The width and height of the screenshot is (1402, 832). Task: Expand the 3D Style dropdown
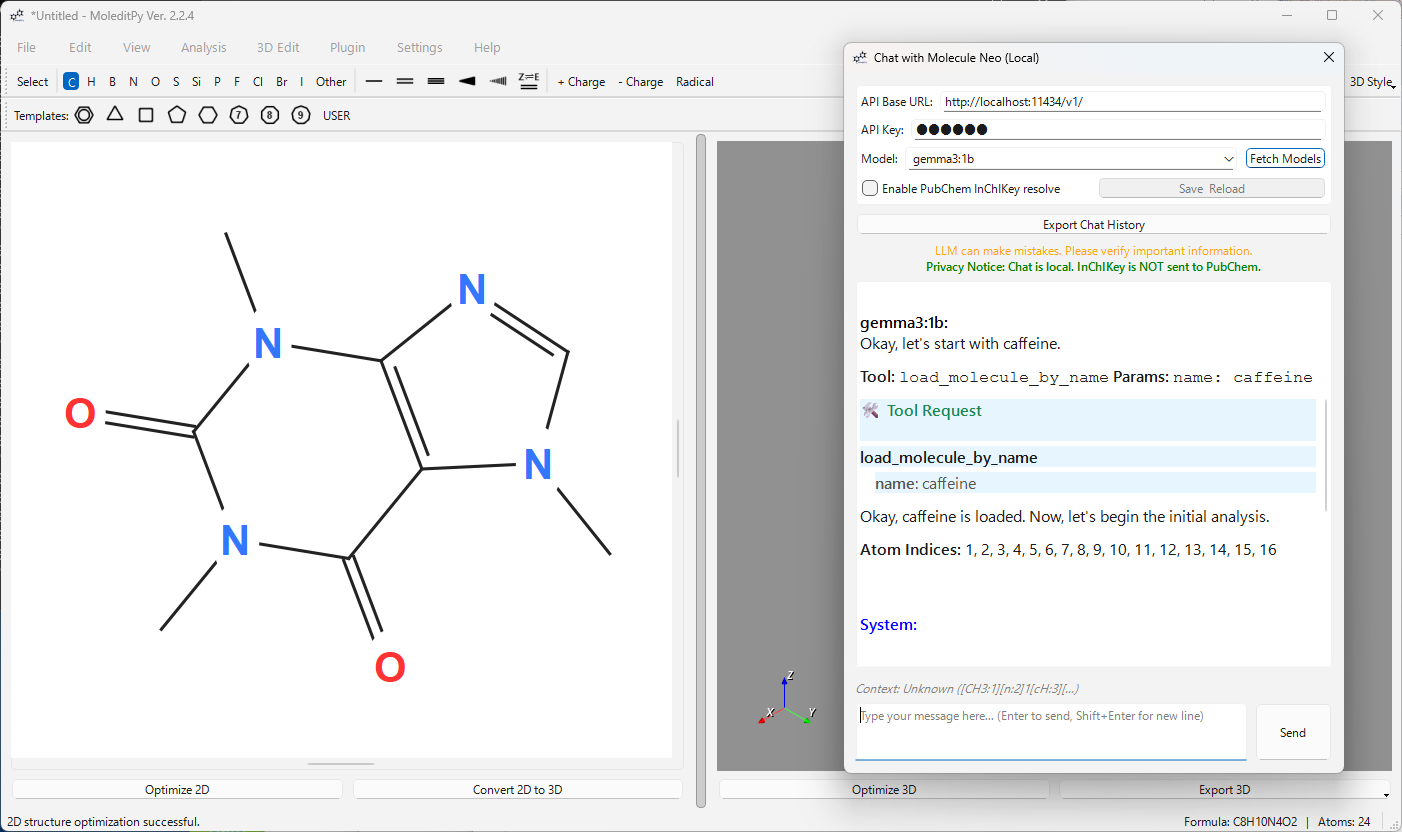pos(1372,82)
